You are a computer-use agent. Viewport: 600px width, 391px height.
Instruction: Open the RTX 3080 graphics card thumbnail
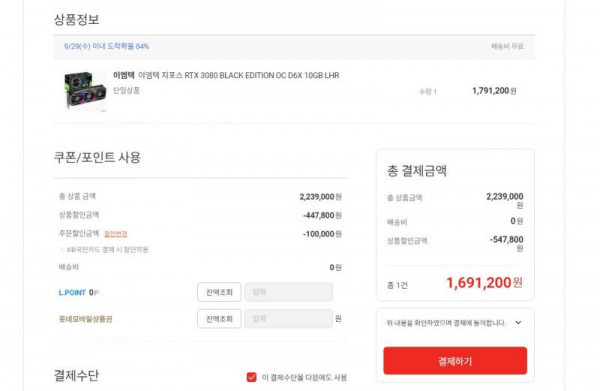pos(85,91)
